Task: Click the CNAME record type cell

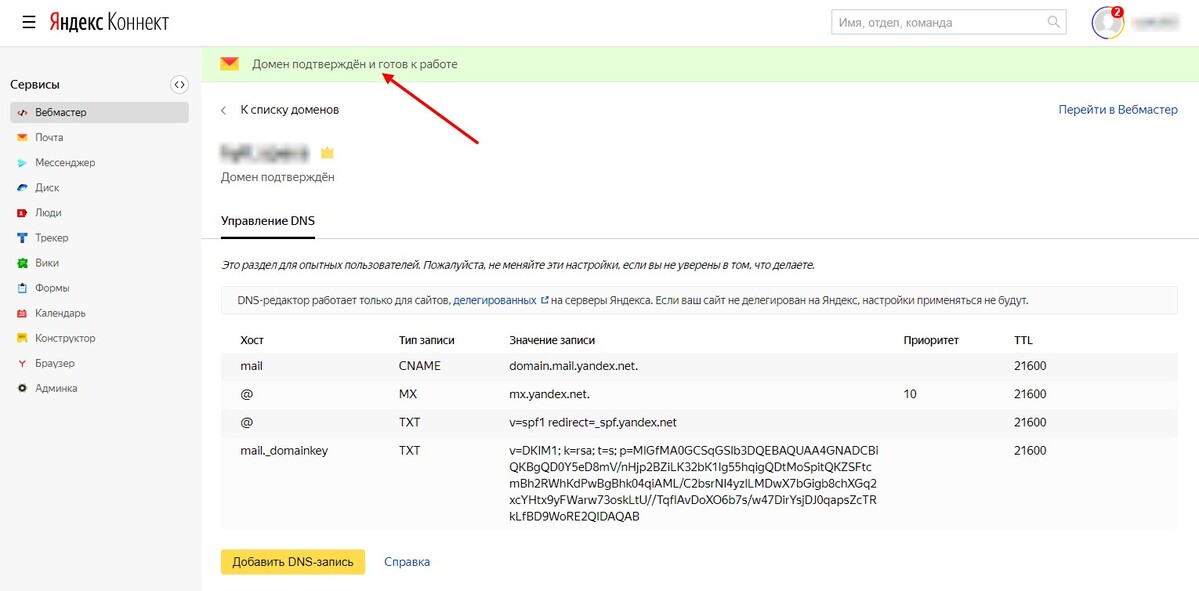Action: tap(420, 366)
